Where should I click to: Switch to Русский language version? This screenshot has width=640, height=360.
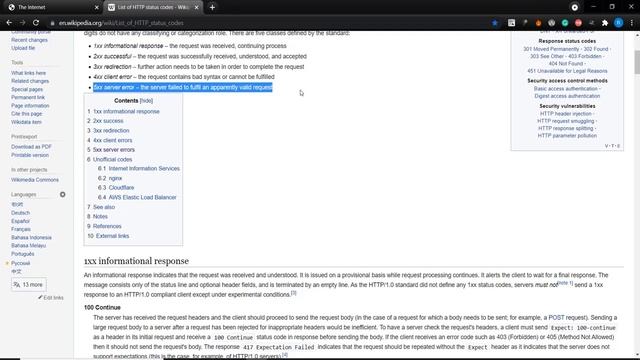point(20,263)
